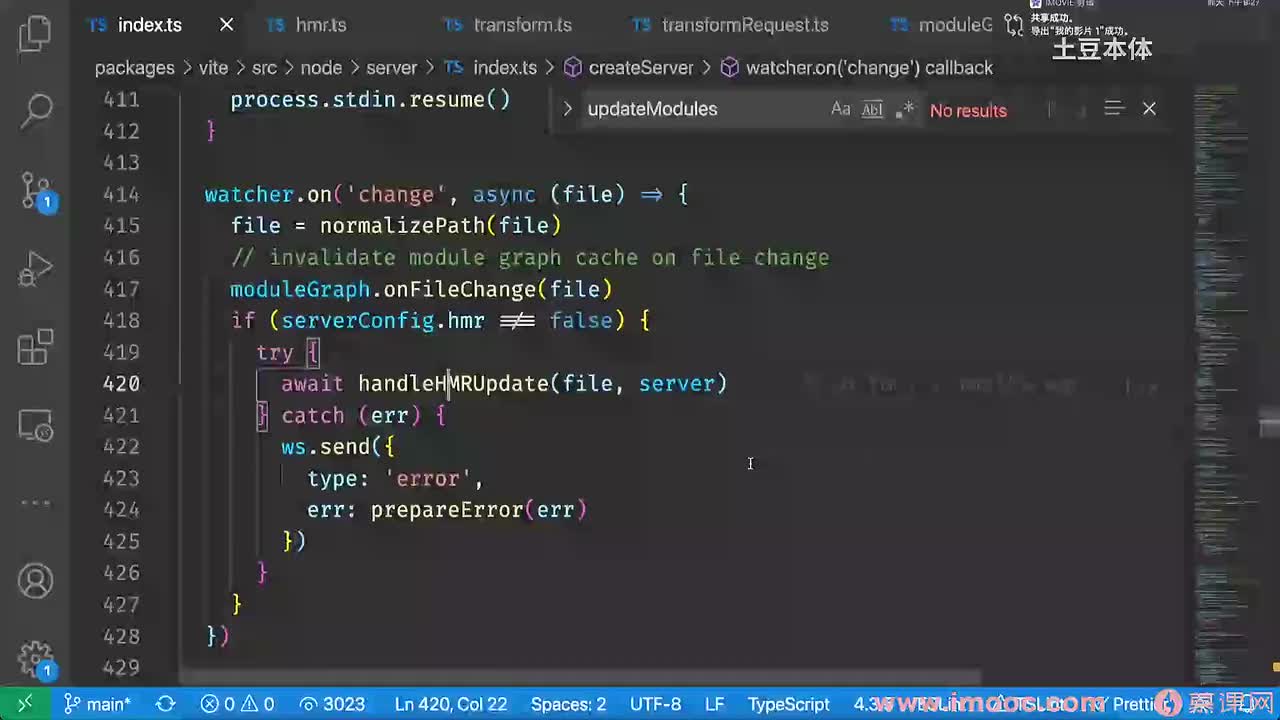The image size is (1280, 720).
Task: Open the Accounts menu
Action: 35,581
